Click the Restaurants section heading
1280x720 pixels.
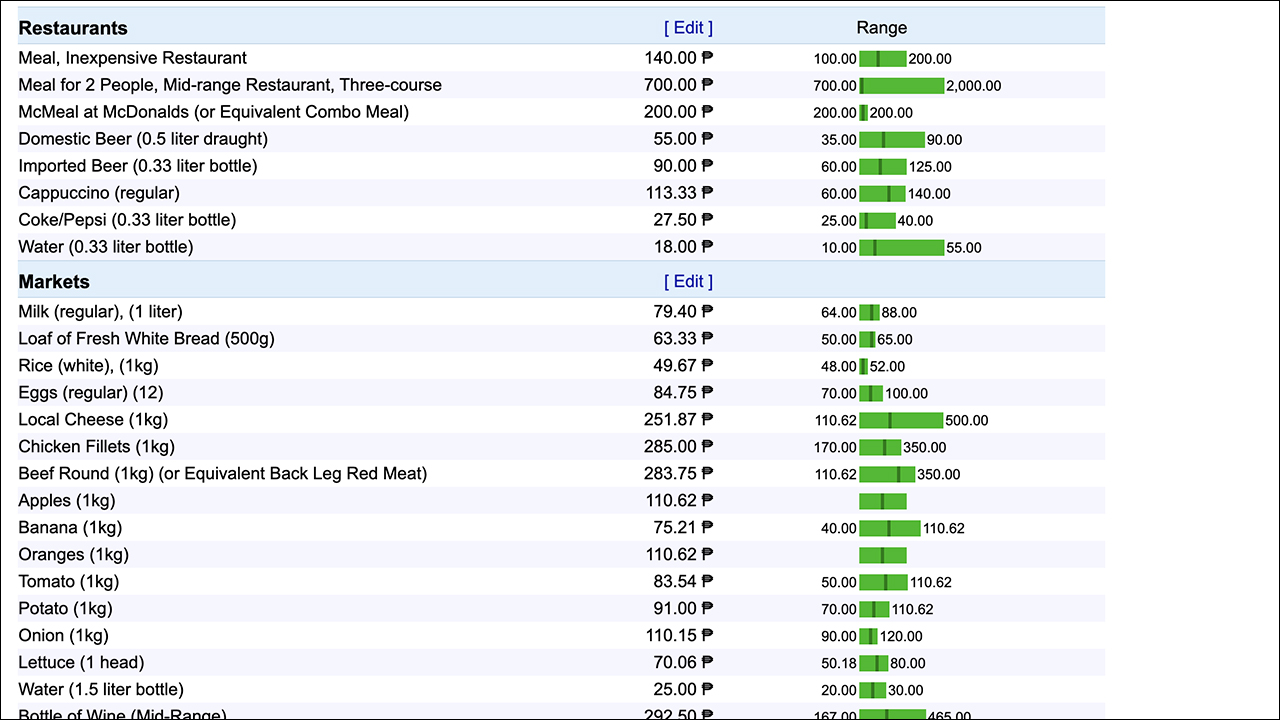click(x=73, y=28)
